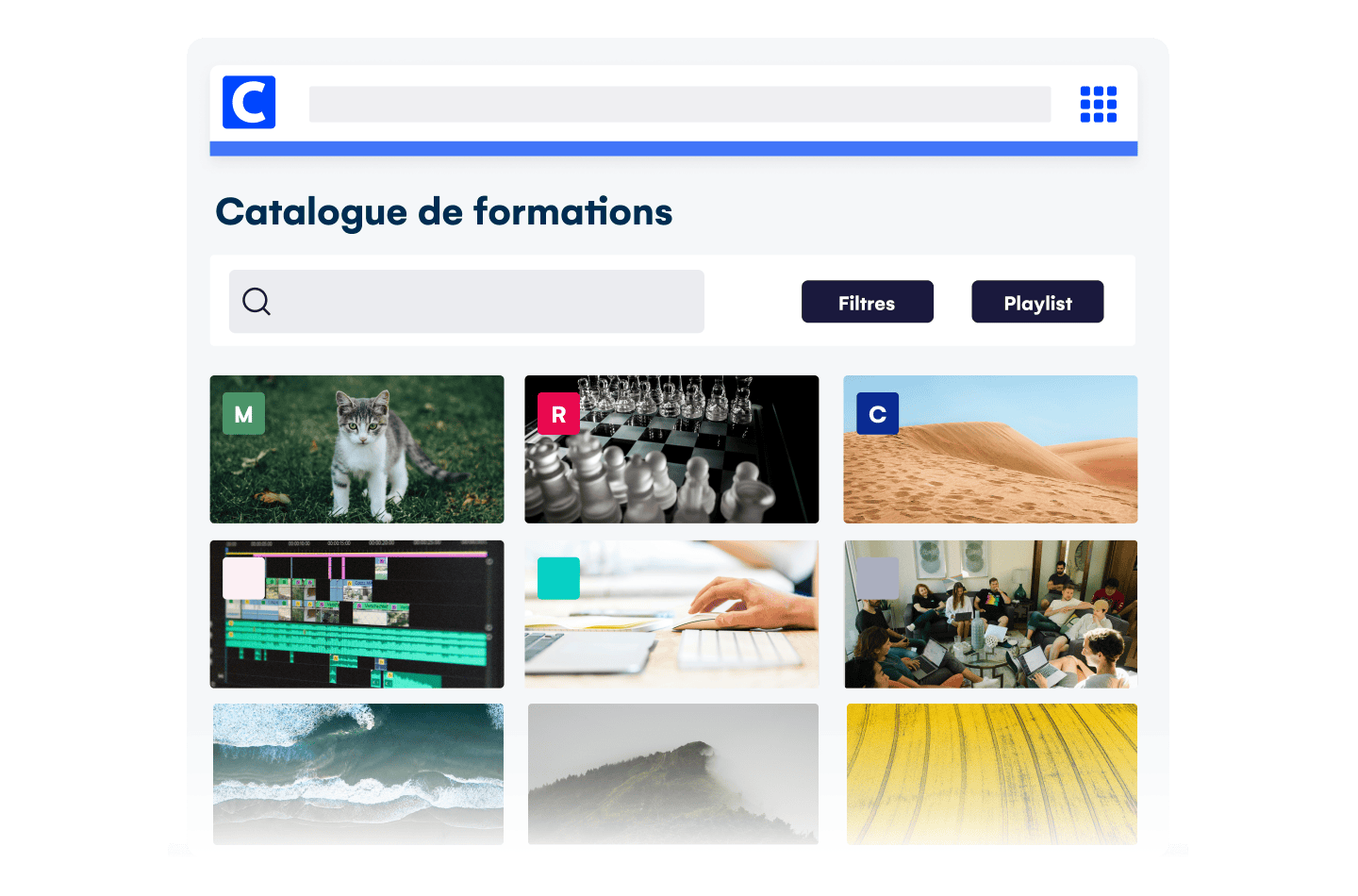Select the navy C badge on desert thumbnail
The width and height of the screenshot is (1358, 896).
tap(877, 413)
